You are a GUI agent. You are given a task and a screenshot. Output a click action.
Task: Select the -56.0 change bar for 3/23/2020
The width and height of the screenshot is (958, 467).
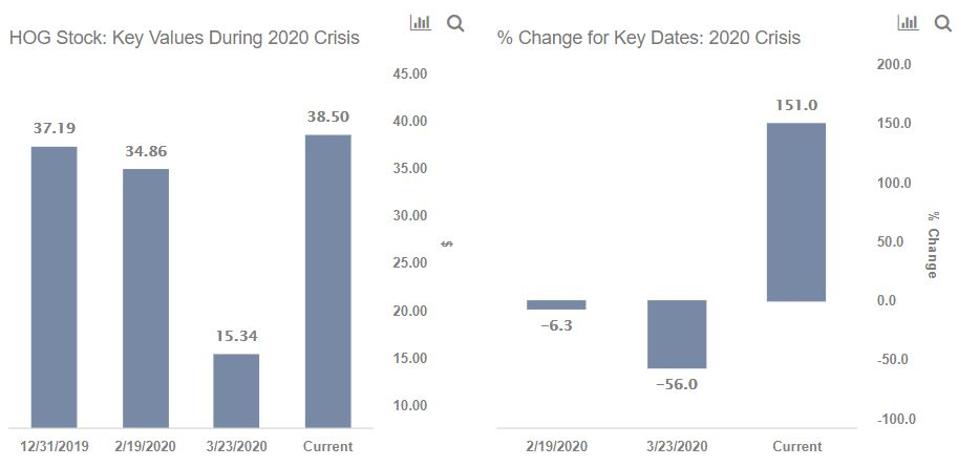pos(677,334)
